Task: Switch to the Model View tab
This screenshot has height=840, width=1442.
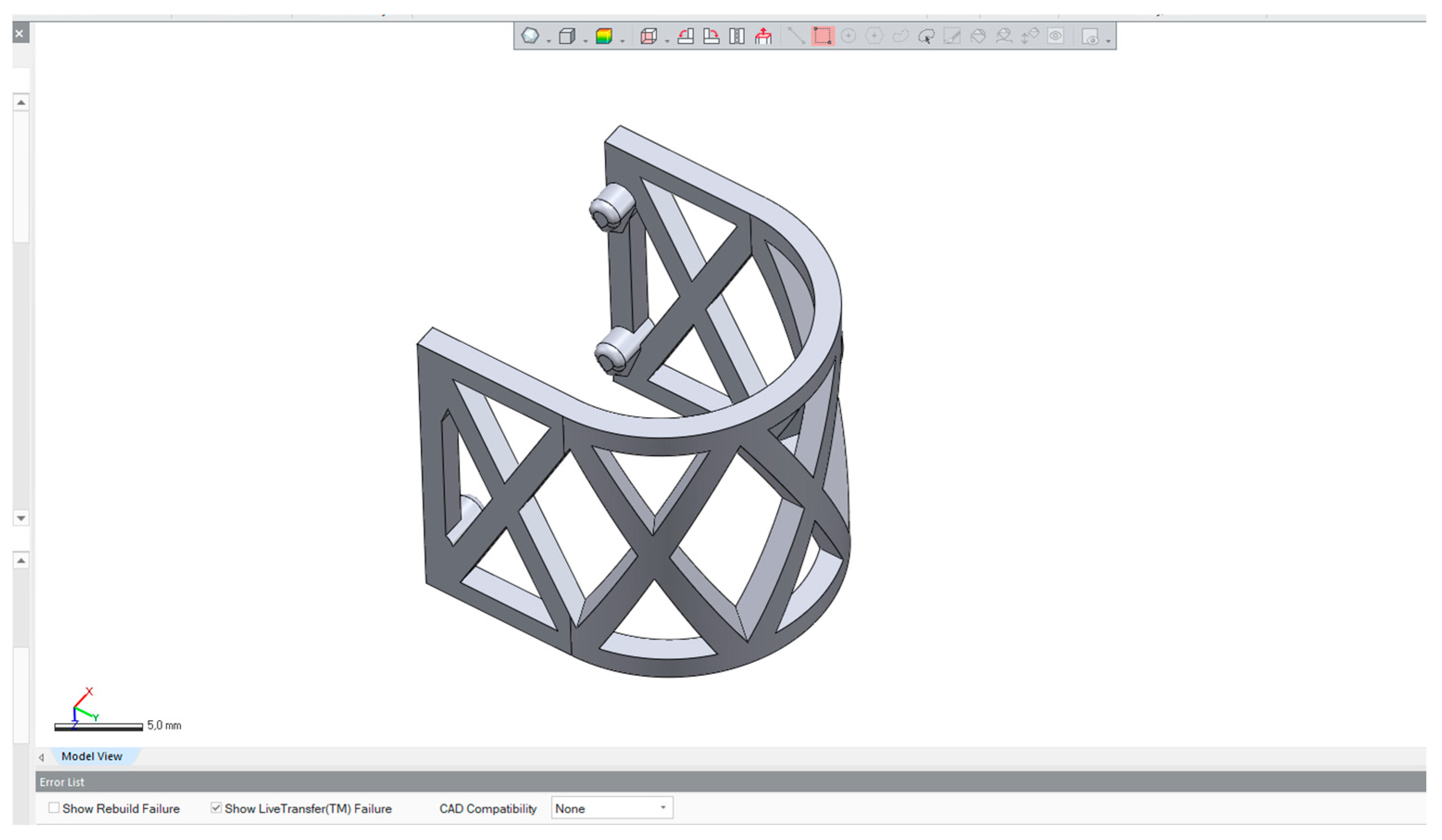Action: coord(92,756)
